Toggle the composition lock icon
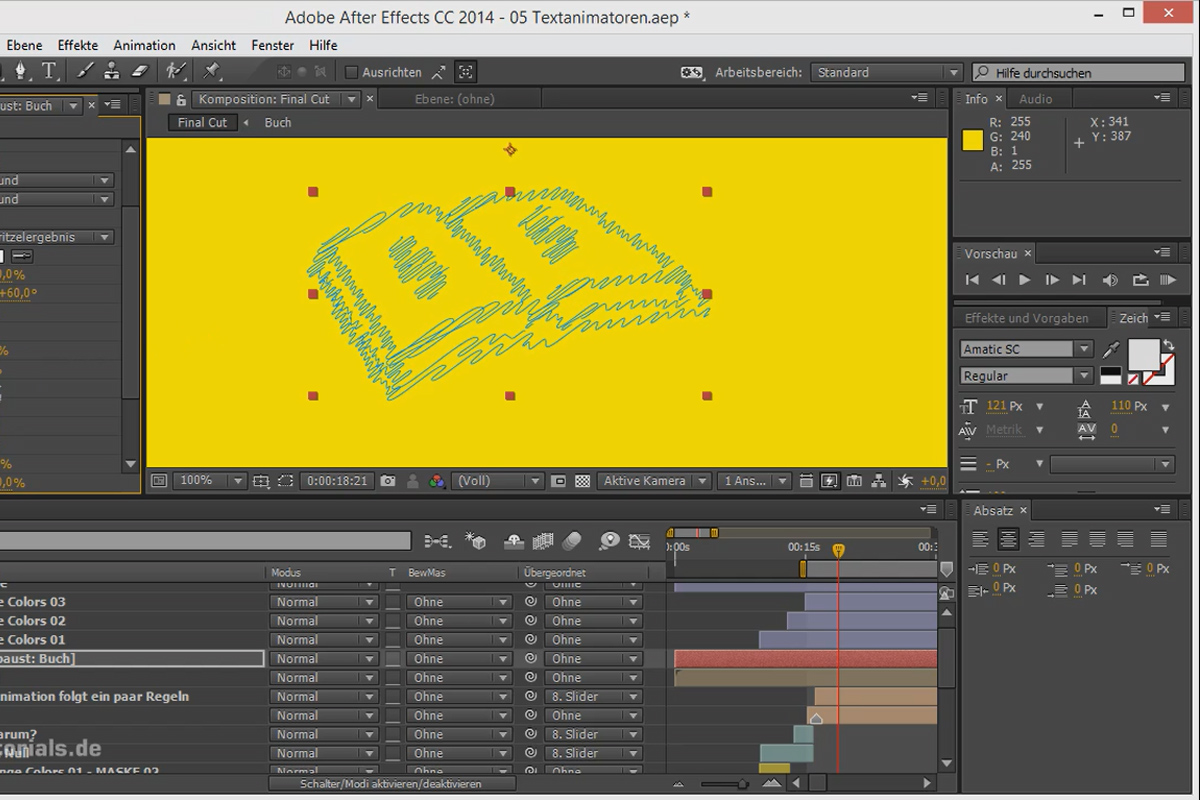 click(181, 99)
